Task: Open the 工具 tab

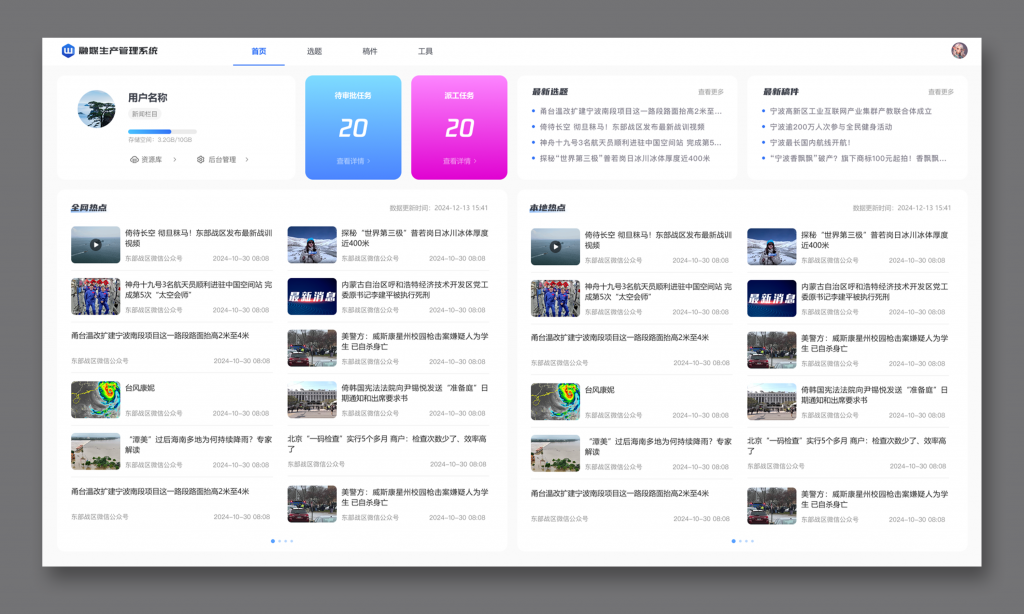Action: [425, 51]
